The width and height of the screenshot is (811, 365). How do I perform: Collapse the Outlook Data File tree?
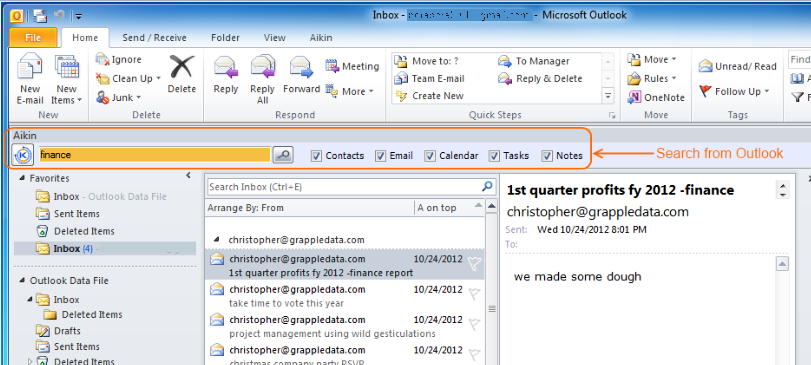click(x=22, y=281)
